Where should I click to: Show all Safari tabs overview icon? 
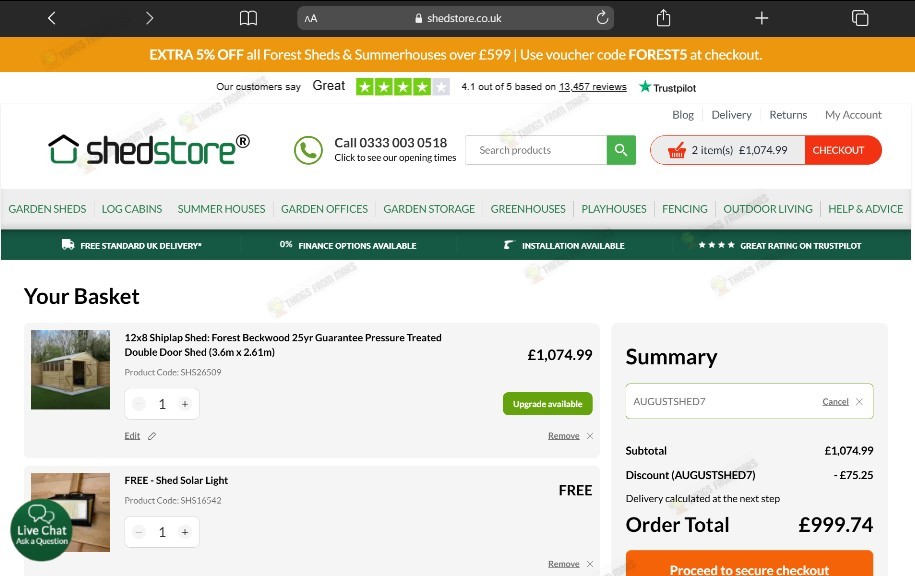[860, 18]
